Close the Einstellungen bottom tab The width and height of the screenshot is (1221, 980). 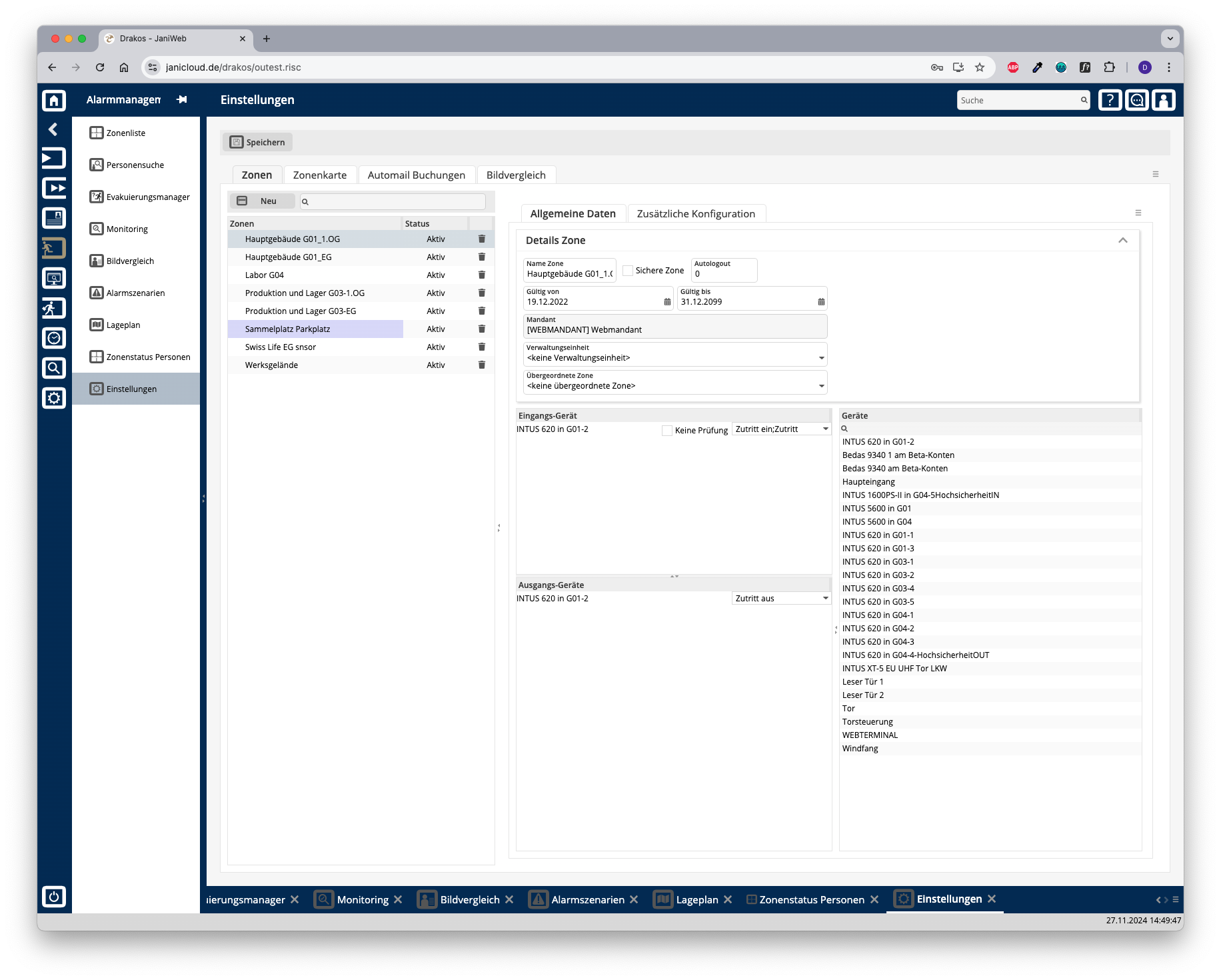[992, 899]
